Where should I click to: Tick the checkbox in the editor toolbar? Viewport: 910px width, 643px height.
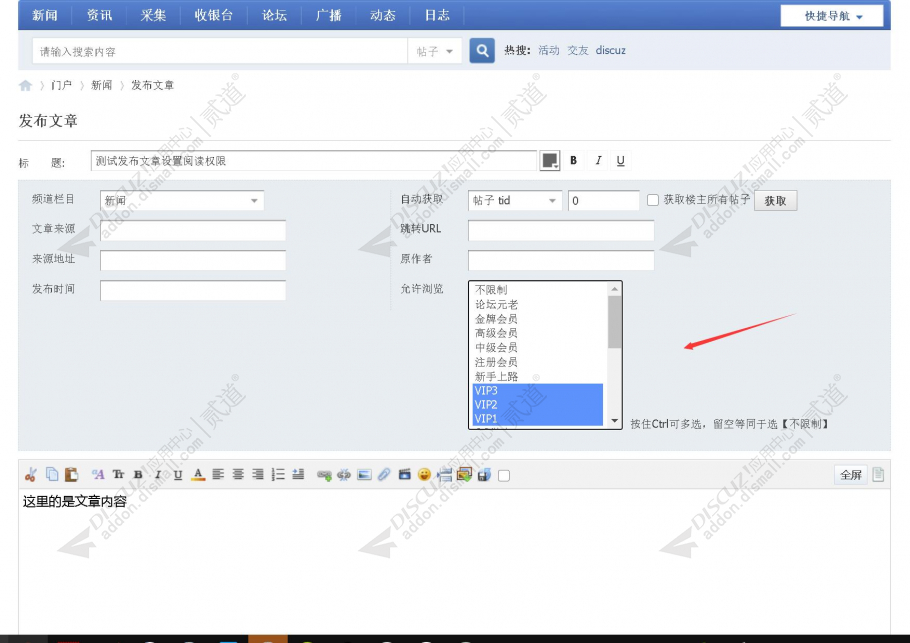pos(504,476)
